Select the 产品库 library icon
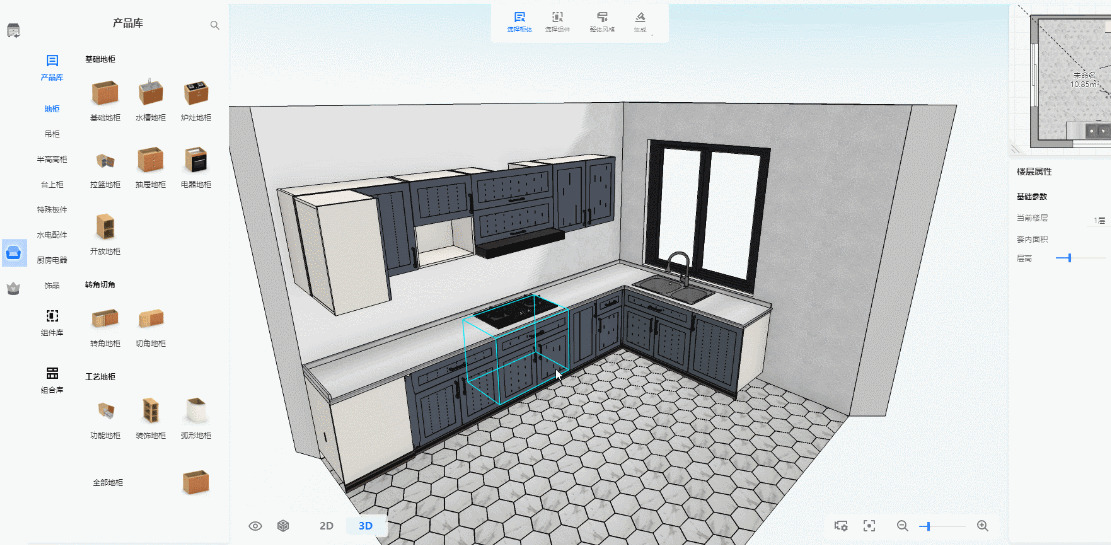The width and height of the screenshot is (1111, 545). 52,61
